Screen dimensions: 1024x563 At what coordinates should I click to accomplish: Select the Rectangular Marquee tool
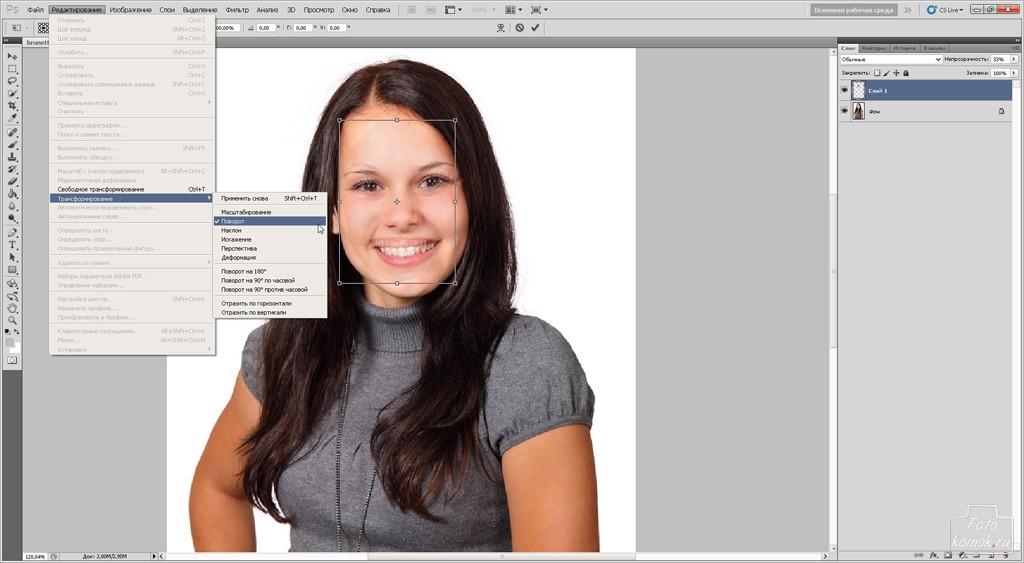12,69
